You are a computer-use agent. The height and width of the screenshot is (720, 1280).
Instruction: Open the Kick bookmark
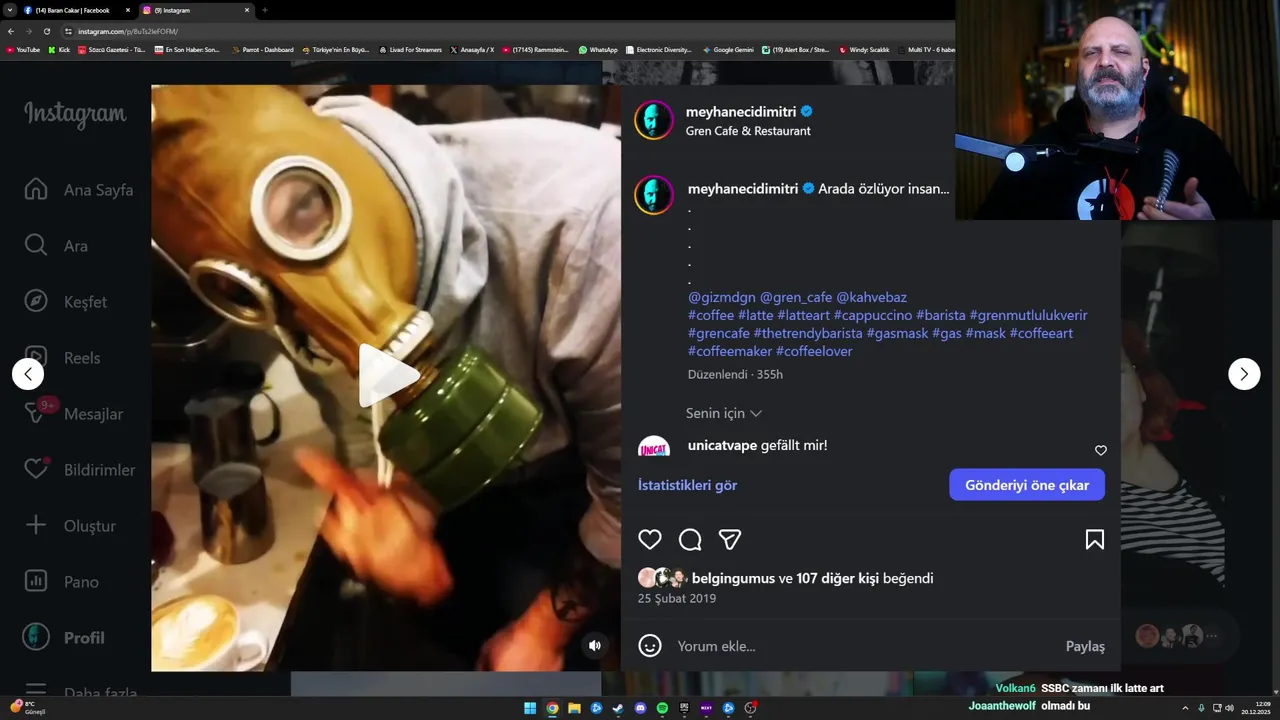coord(59,49)
